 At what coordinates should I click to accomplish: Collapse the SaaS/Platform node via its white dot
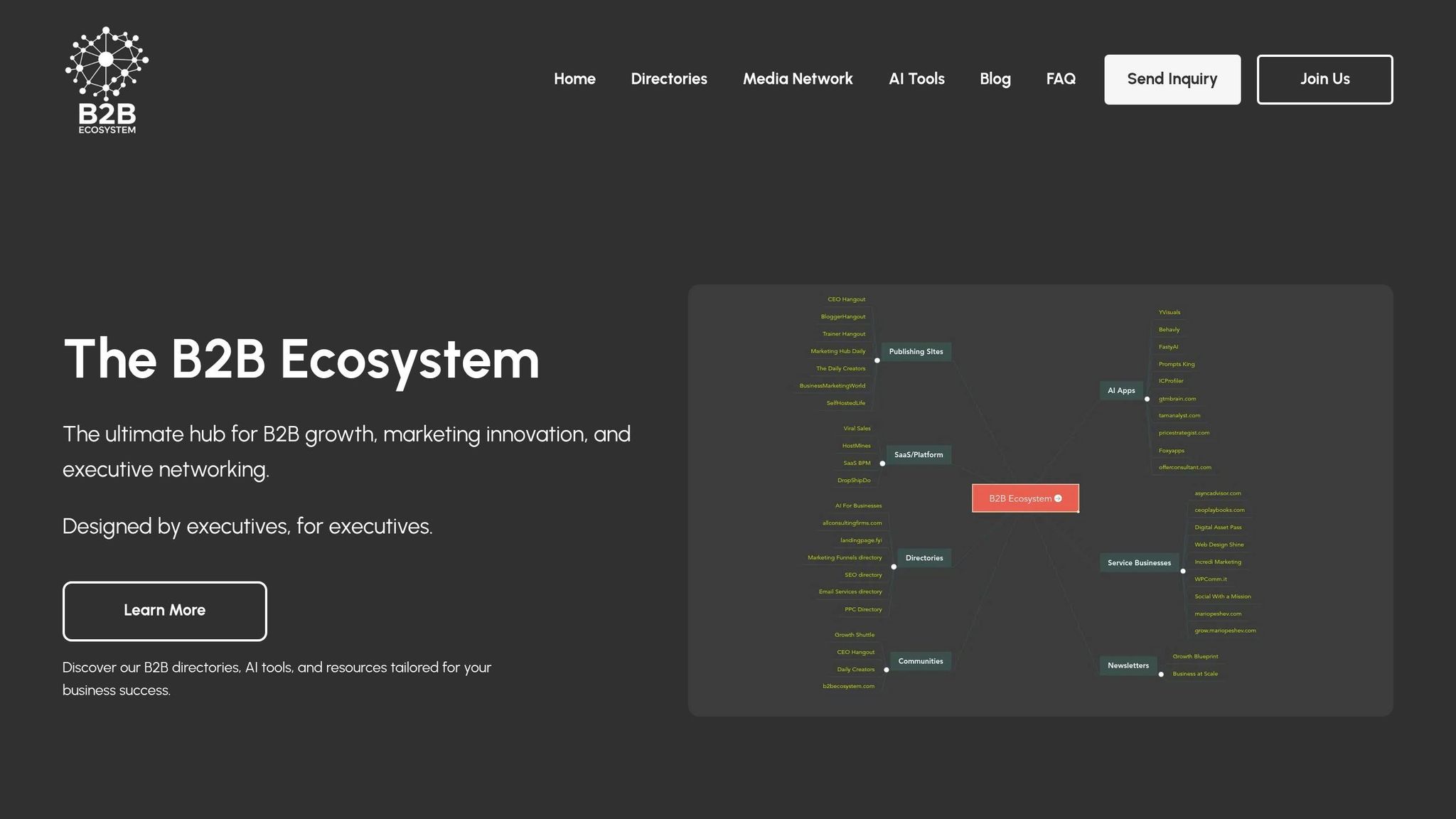tap(882, 464)
